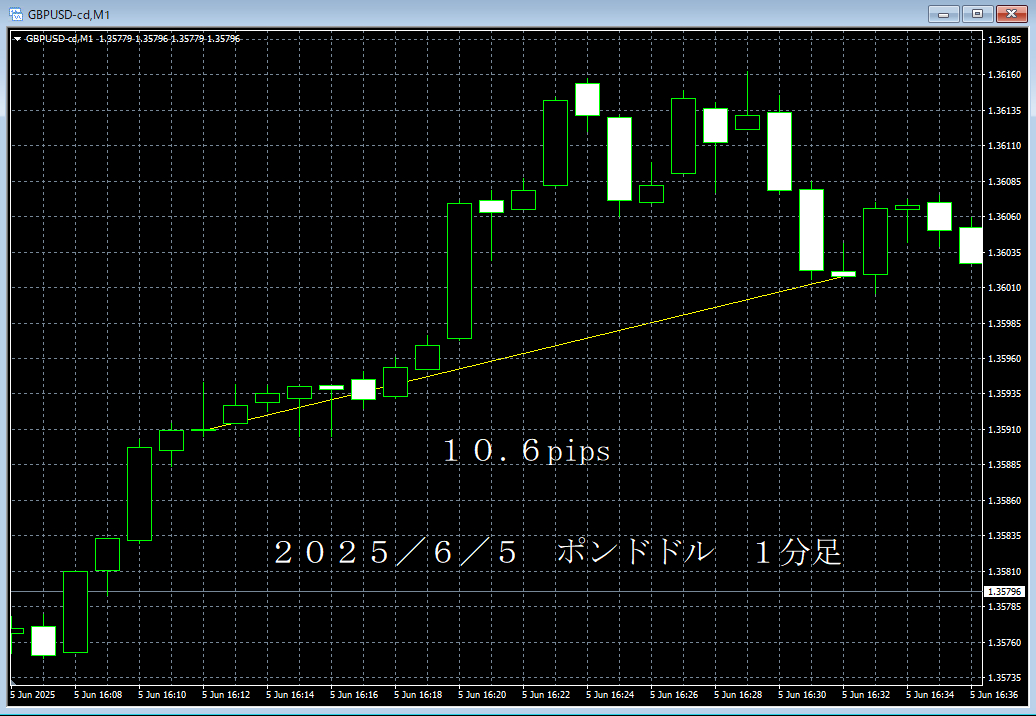
Task: Close the GBPUSD-cd,M1 chart window
Action: pos(1011,13)
